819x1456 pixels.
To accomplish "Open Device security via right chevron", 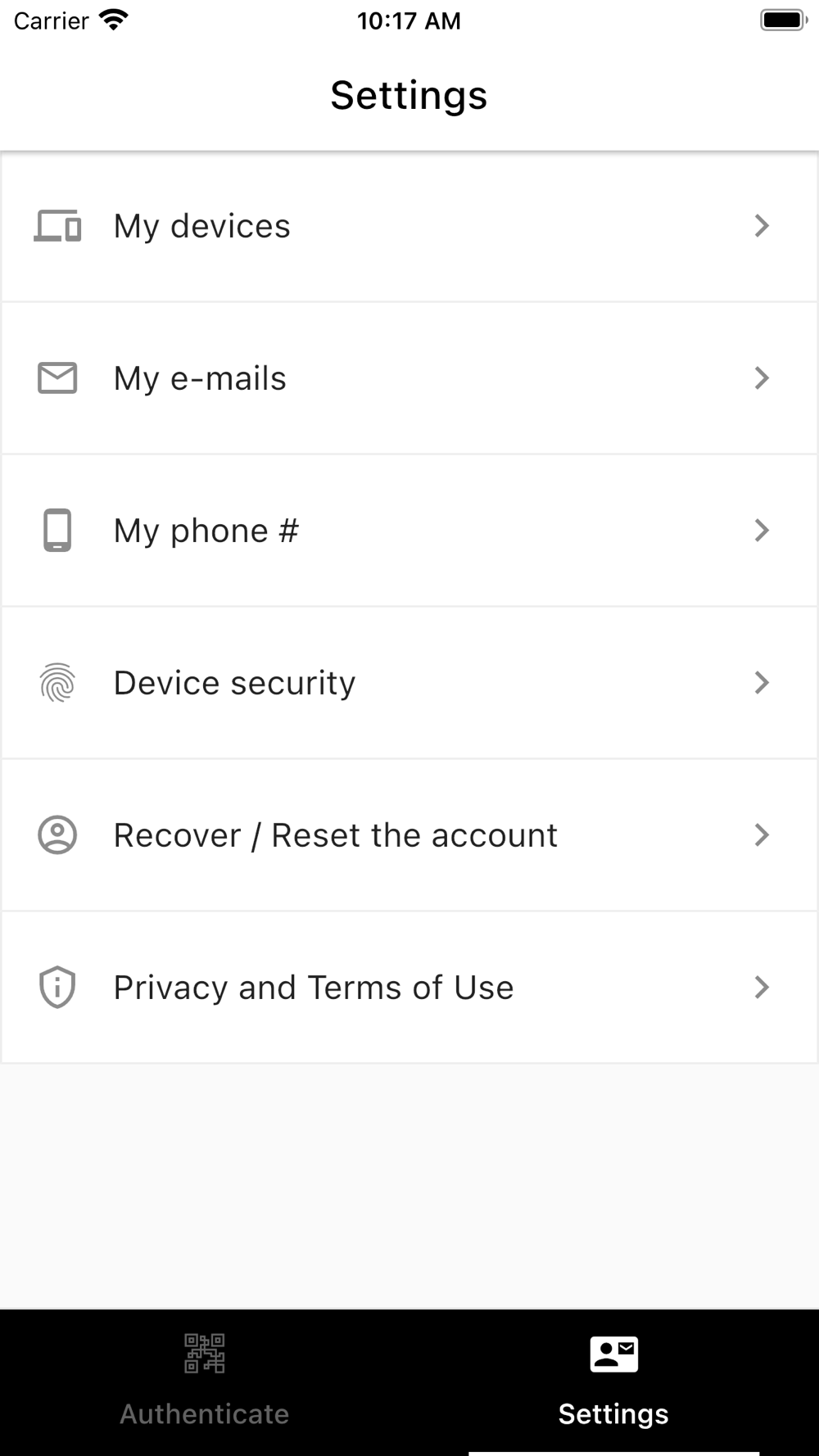I will [762, 683].
